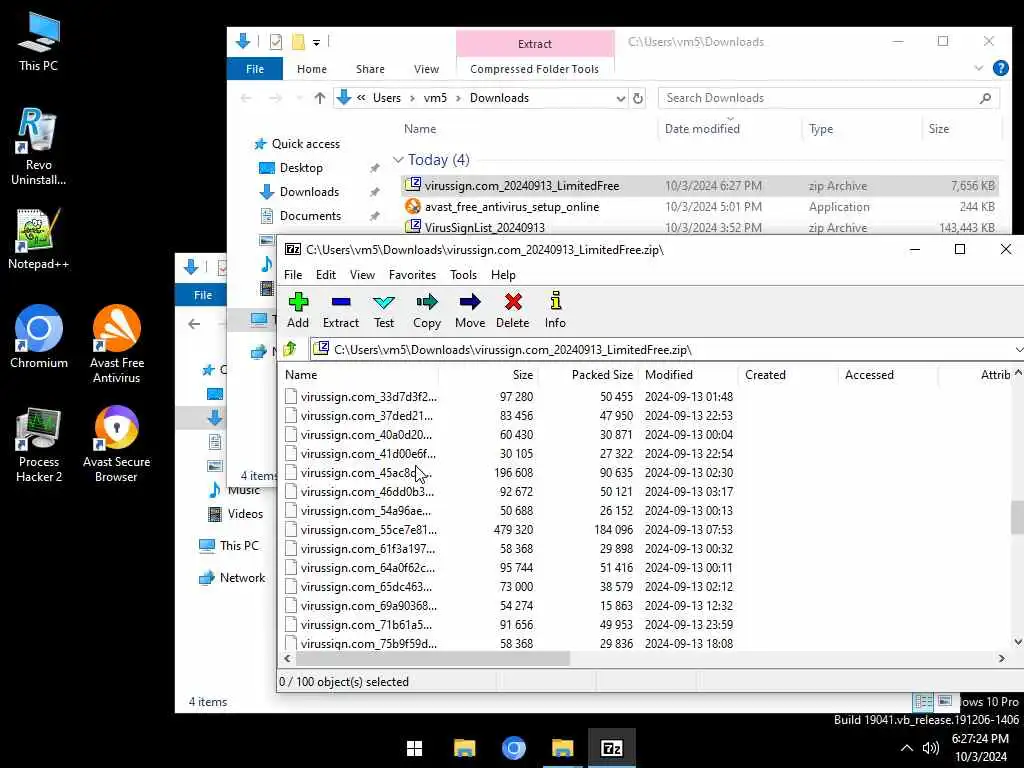Sort 7-Zip list by Name column
Image resolution: width=1024 pixels, height=768 pixels.
(x=301, y=375)
